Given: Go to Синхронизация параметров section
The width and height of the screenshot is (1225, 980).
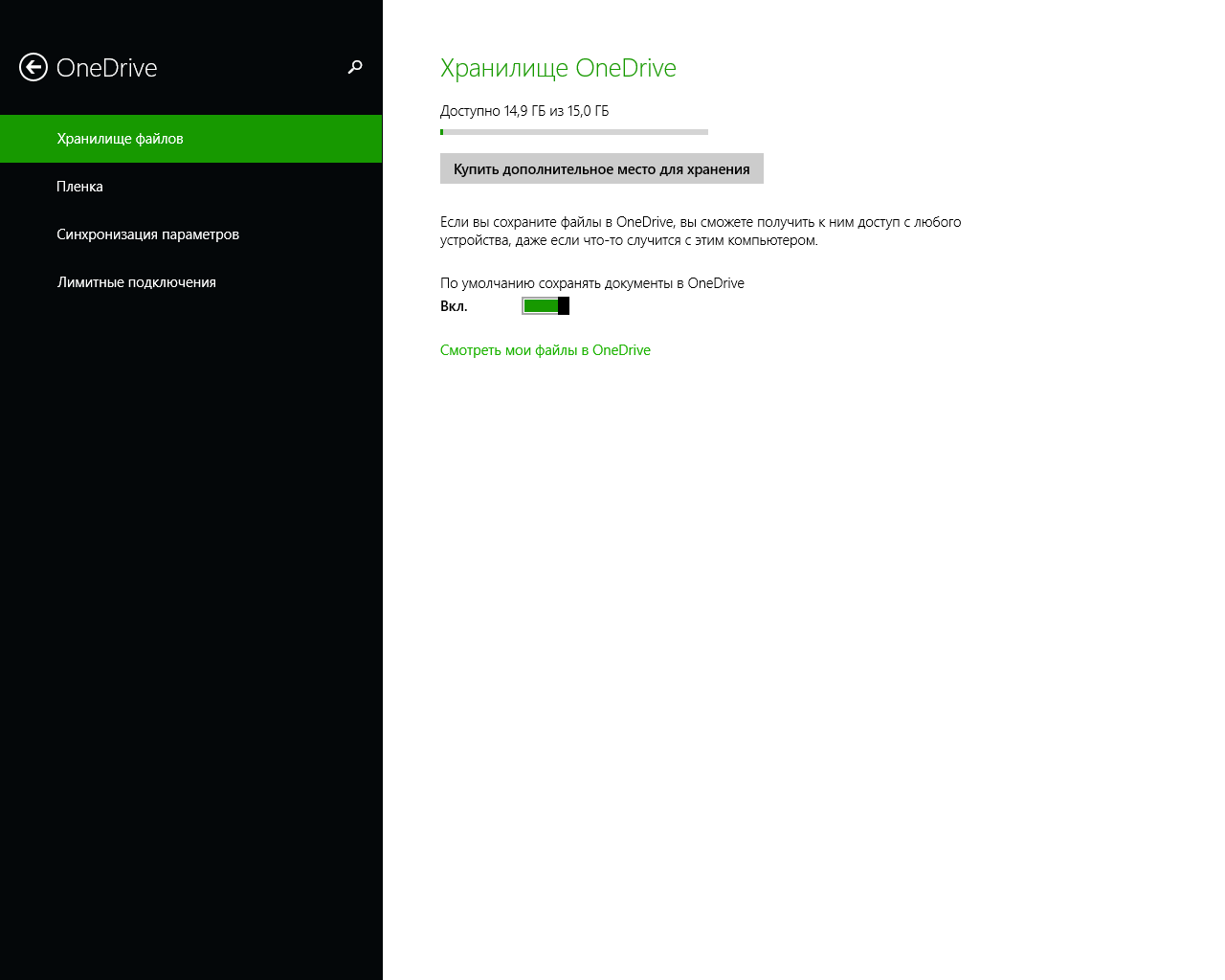Looking at the screenshot, I should 191,234.
